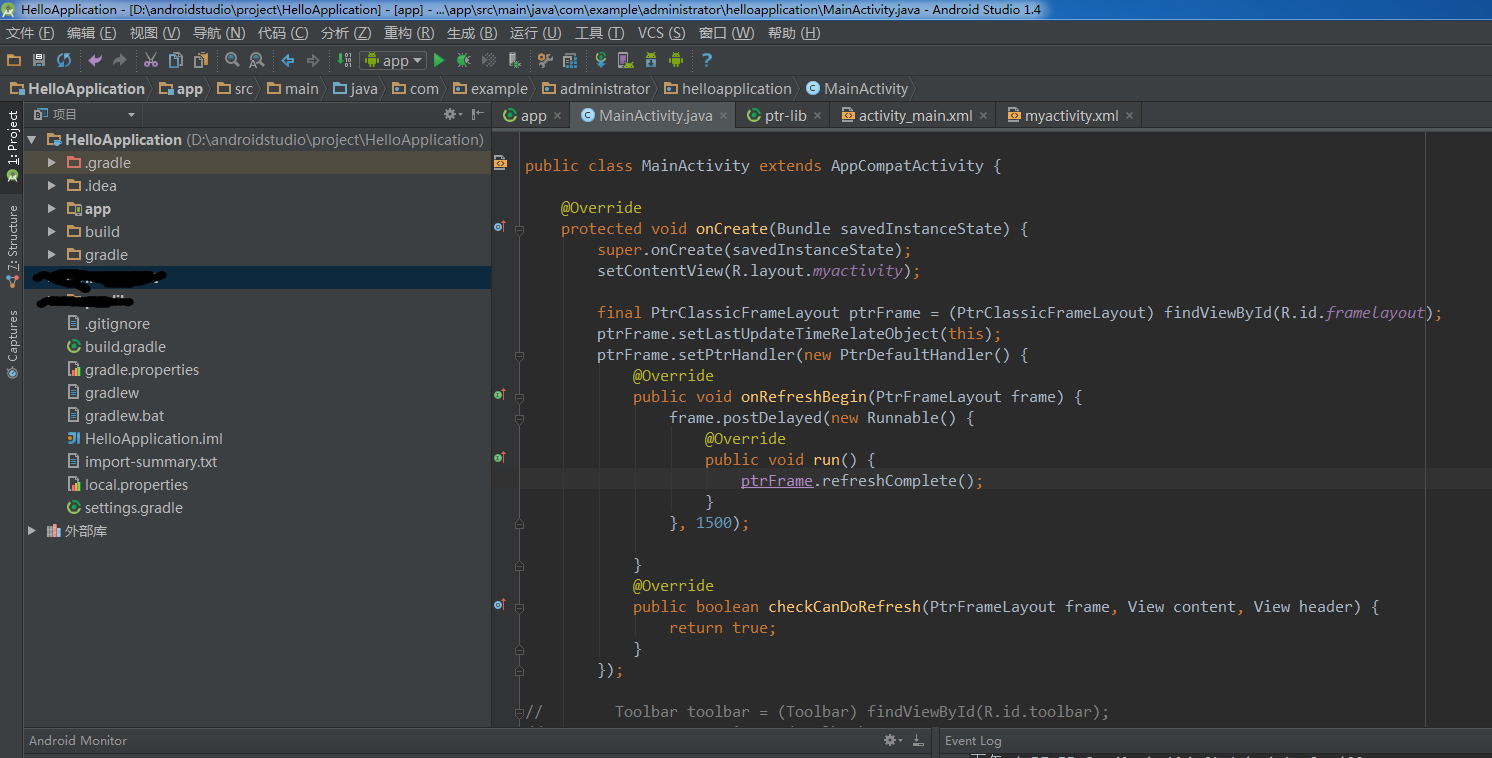
Task: Collapse the HelloApplication root node
Action: (x=32, y=140)
